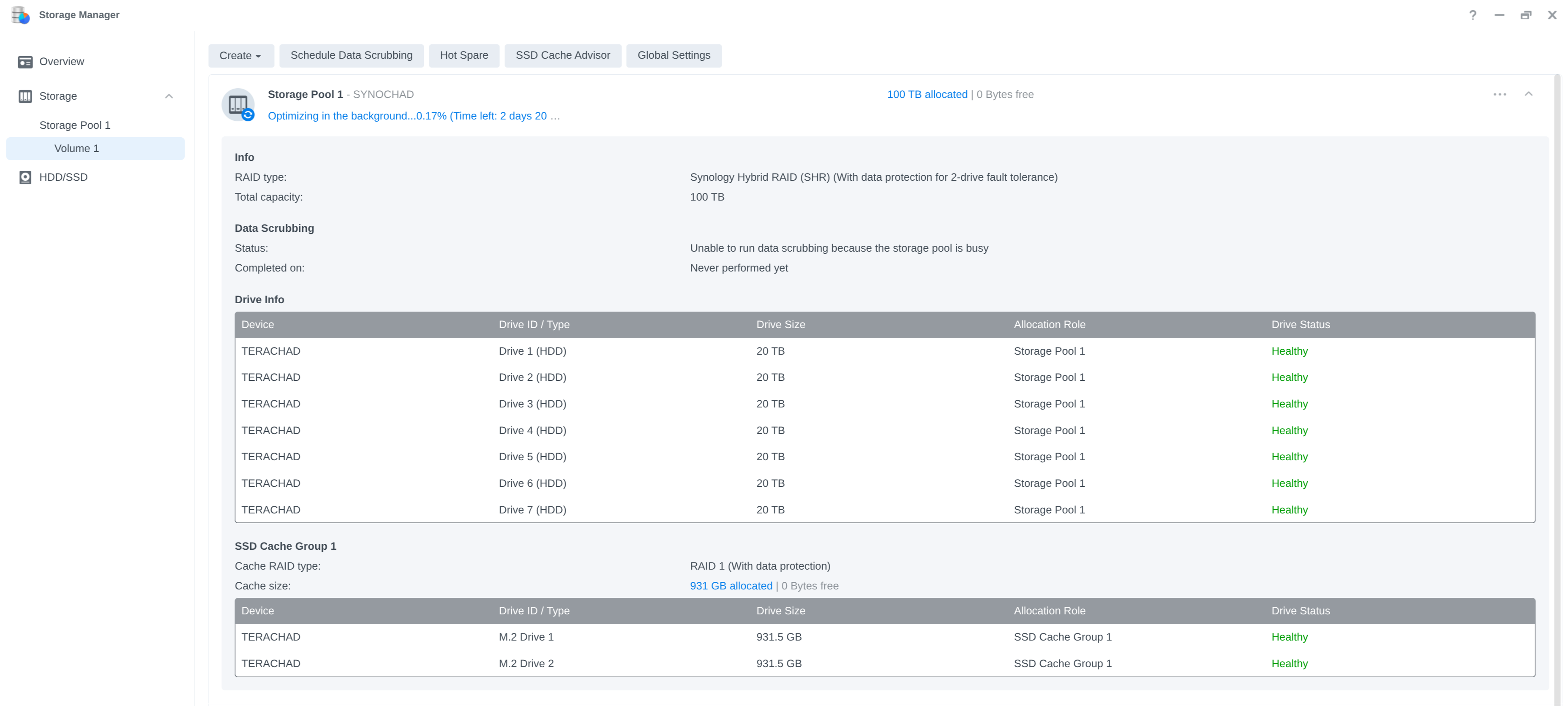The height and width of the screenshot is (706, 1568).
Task: Open Global Settings
Action: [x=673, y=55]
